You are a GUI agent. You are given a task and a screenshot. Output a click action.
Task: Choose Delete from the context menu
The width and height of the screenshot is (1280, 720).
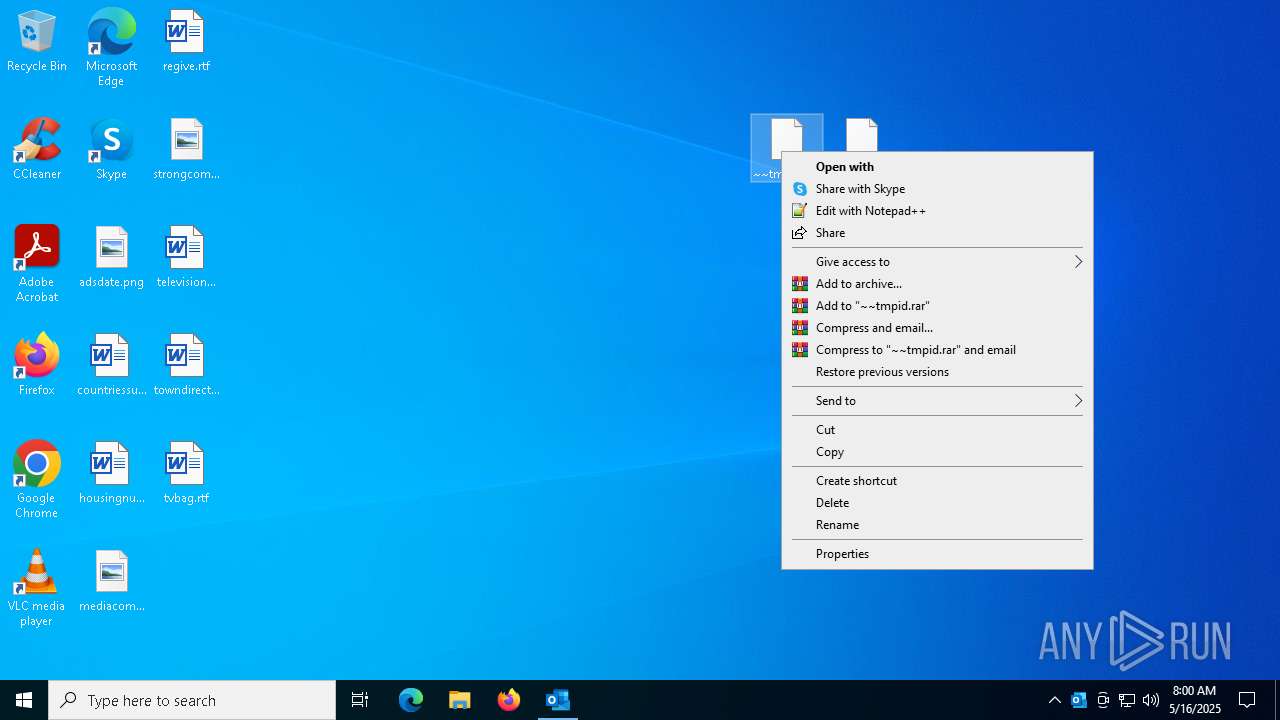[x=937, y=503]
